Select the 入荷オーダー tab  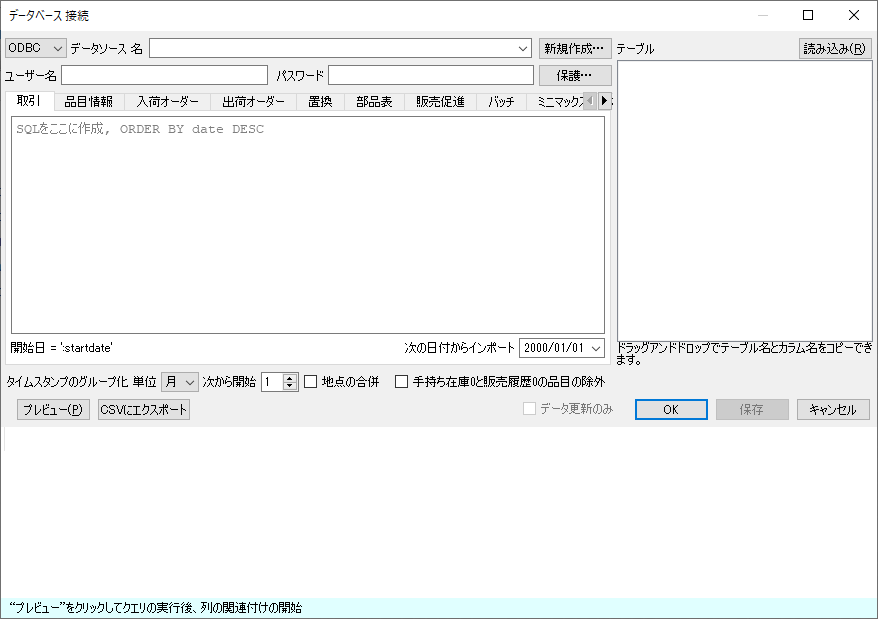pos(167,101)
